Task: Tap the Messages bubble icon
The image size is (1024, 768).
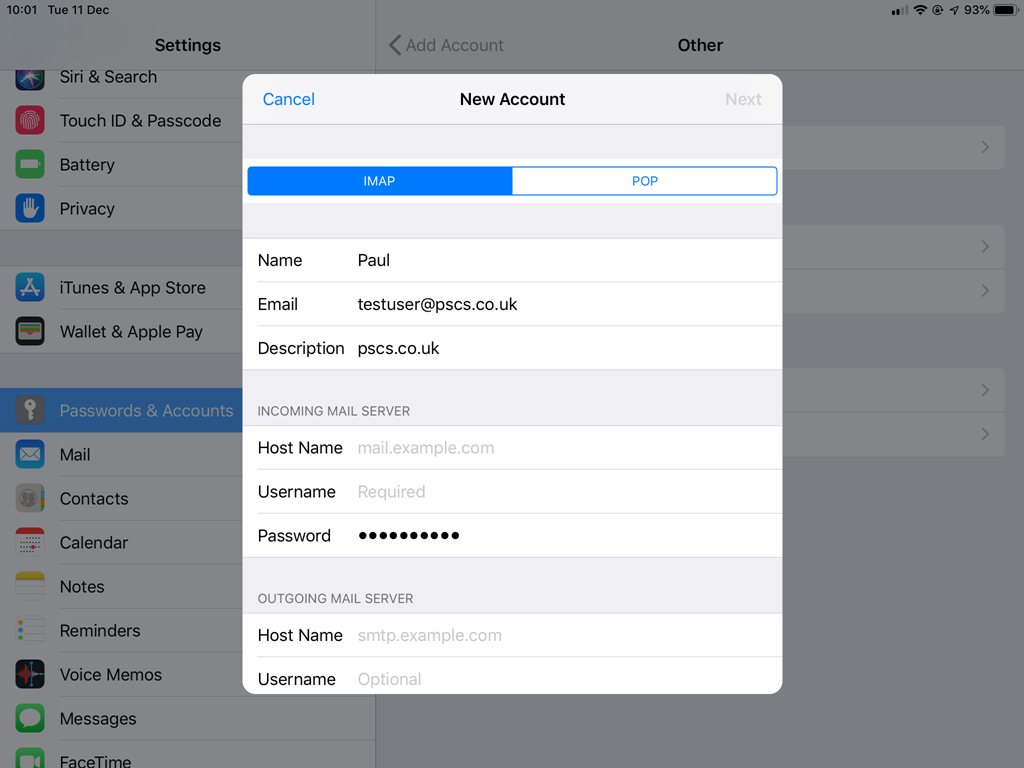Action: (30, 719)
